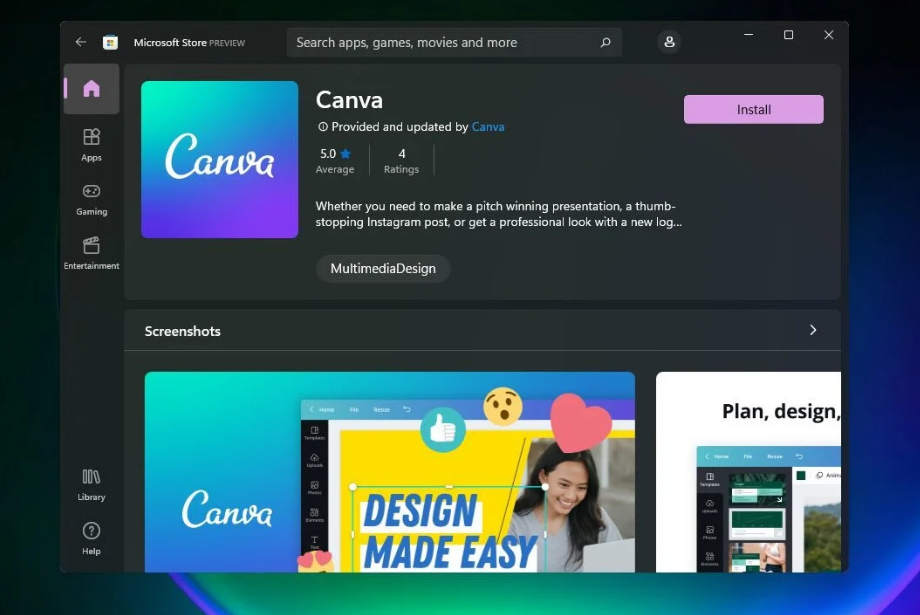The width and height of the screenshot is (920, 615).
Task: Open the Gaming section
Action: tap(91, 197)
